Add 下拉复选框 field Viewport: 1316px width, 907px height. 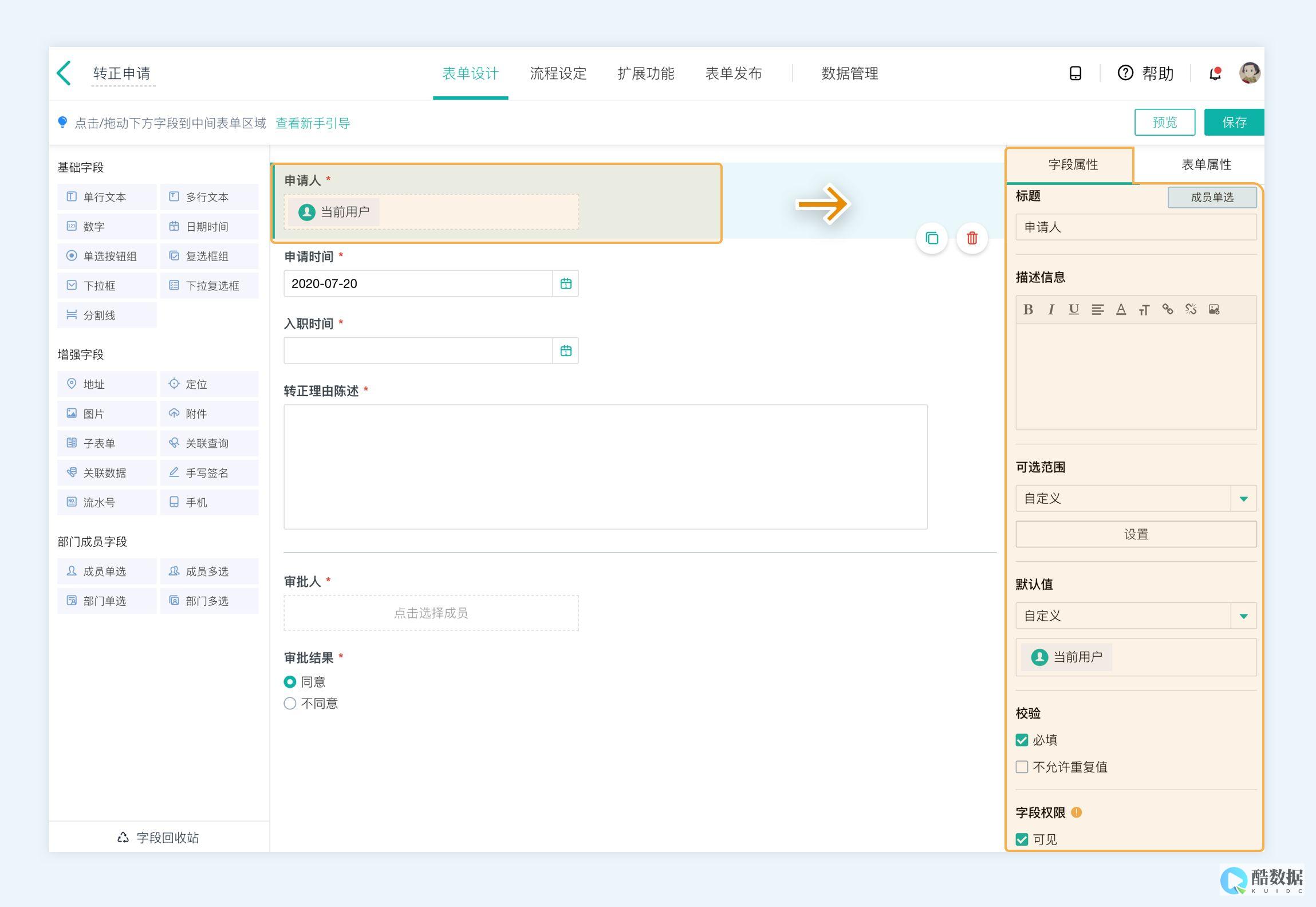coord(209,285)
